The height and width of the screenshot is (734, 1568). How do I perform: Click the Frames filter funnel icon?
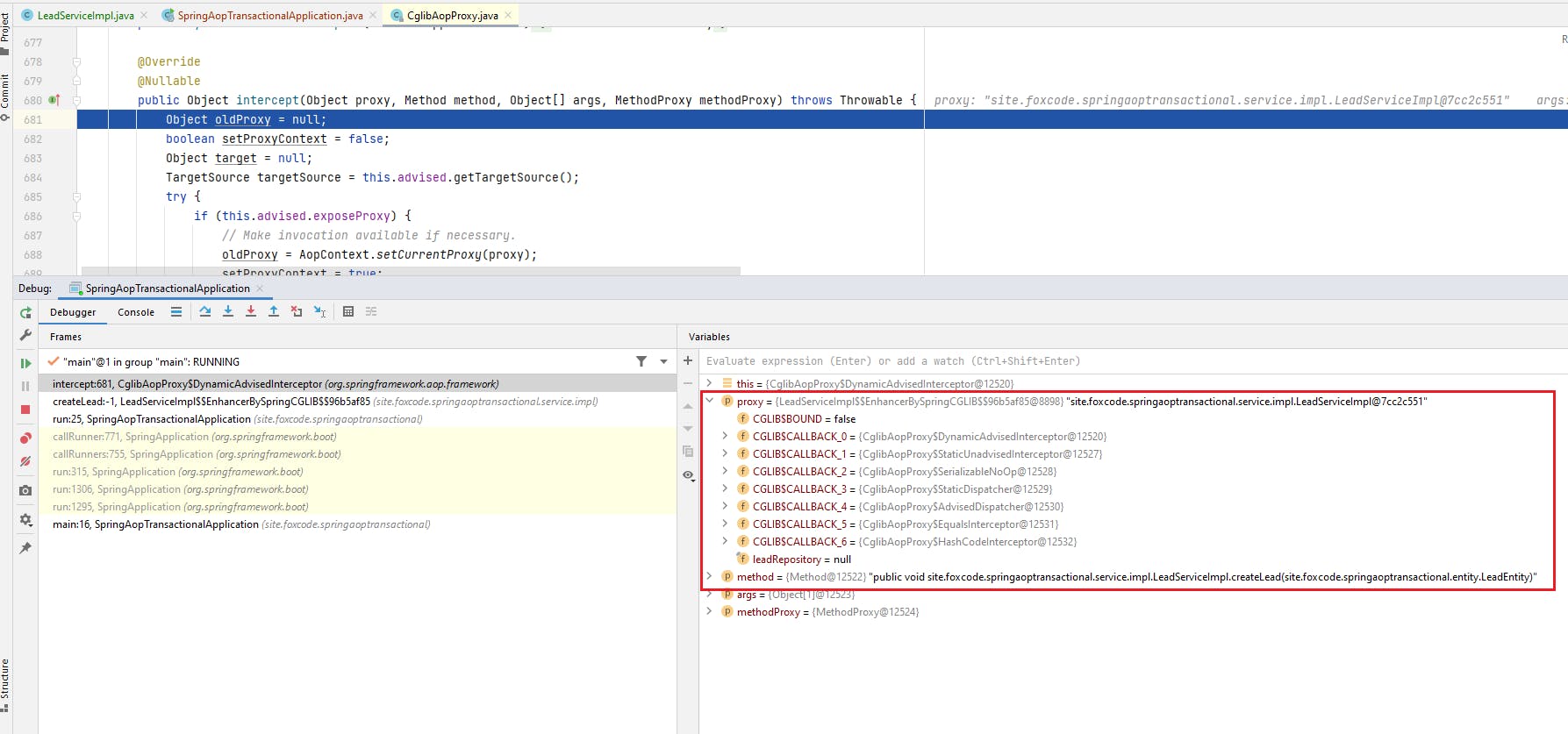[641, 361]
